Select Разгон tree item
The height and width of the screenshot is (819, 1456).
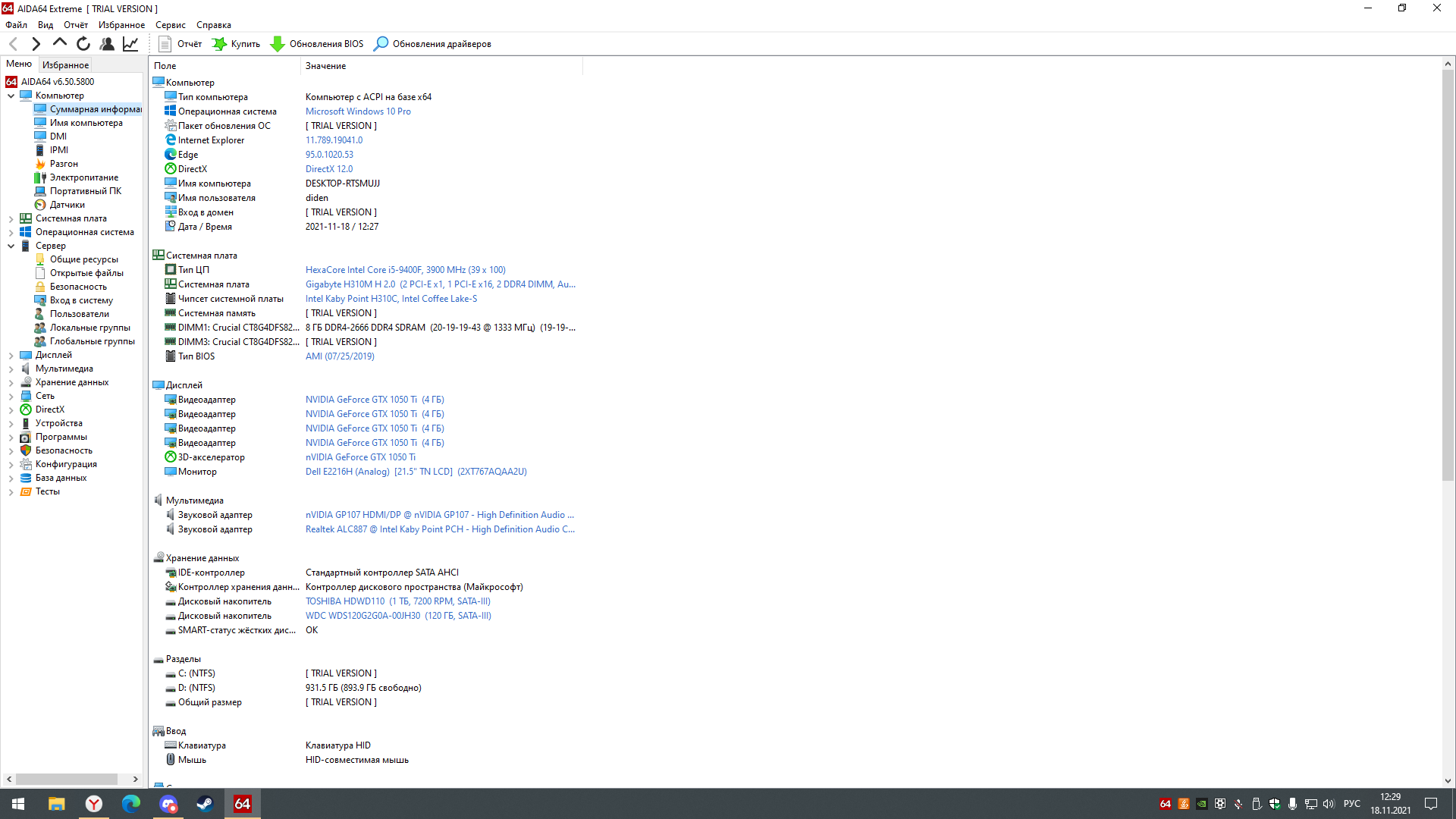[x=56, y=164]
